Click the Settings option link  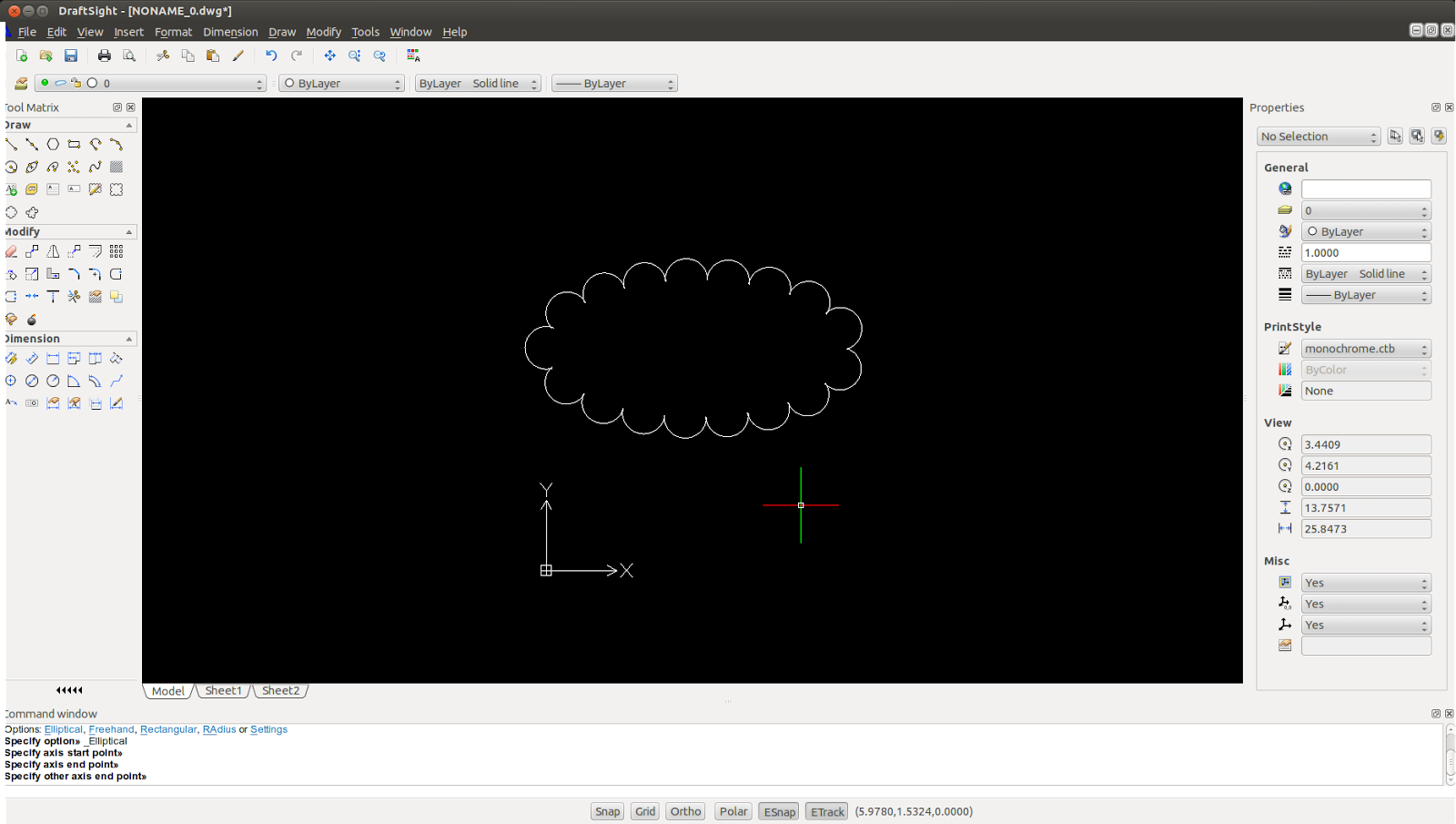268,729
